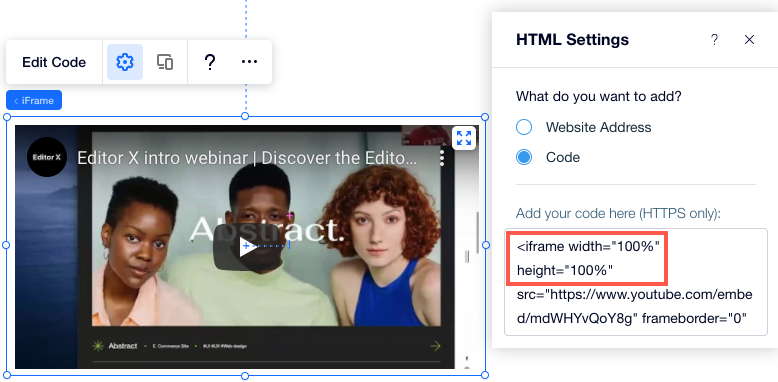Close the HTML Settings panel

(x=749, y=40)
